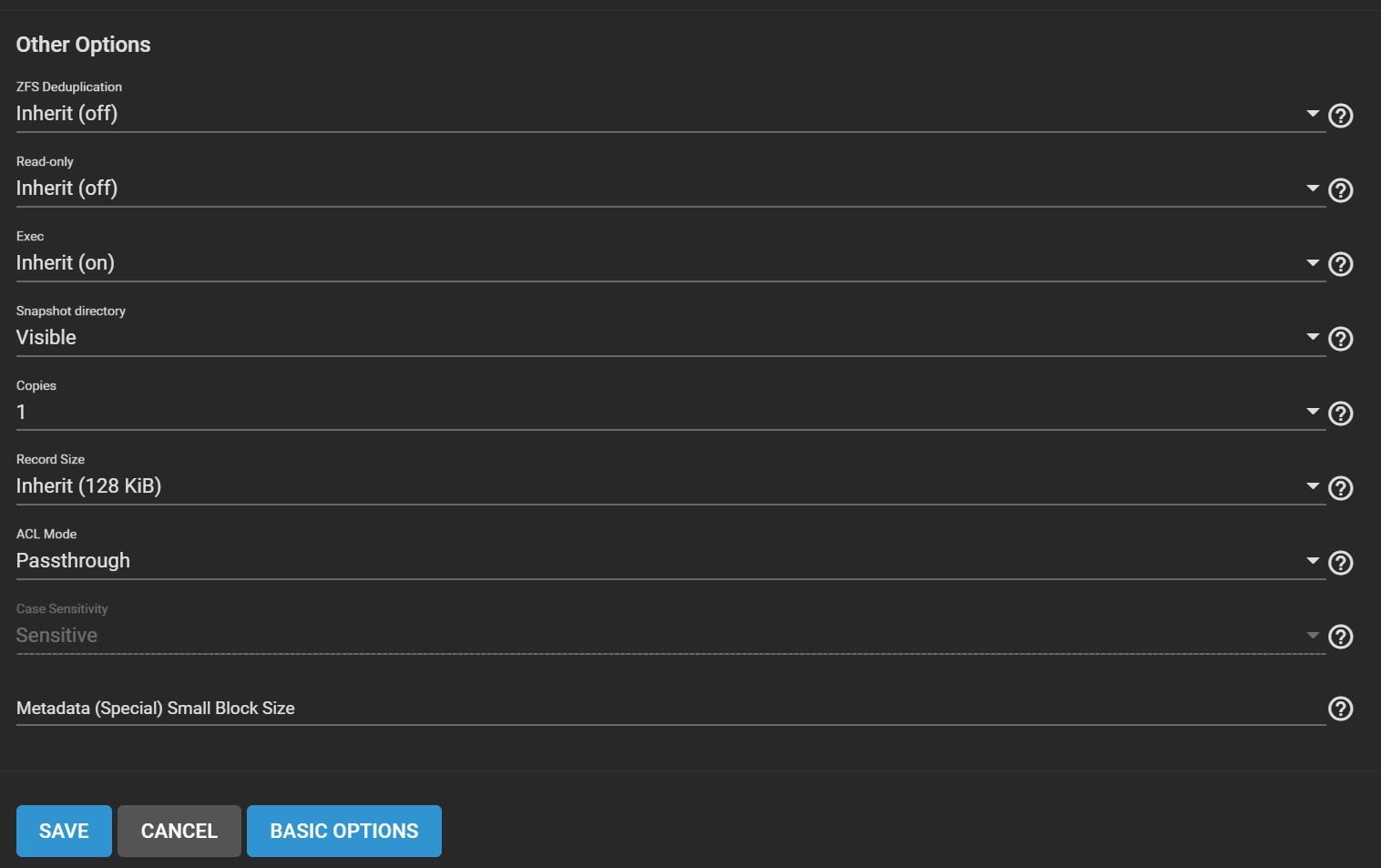
Task: Switch back to BASIC OPTIONS
Action: (344, 831)
